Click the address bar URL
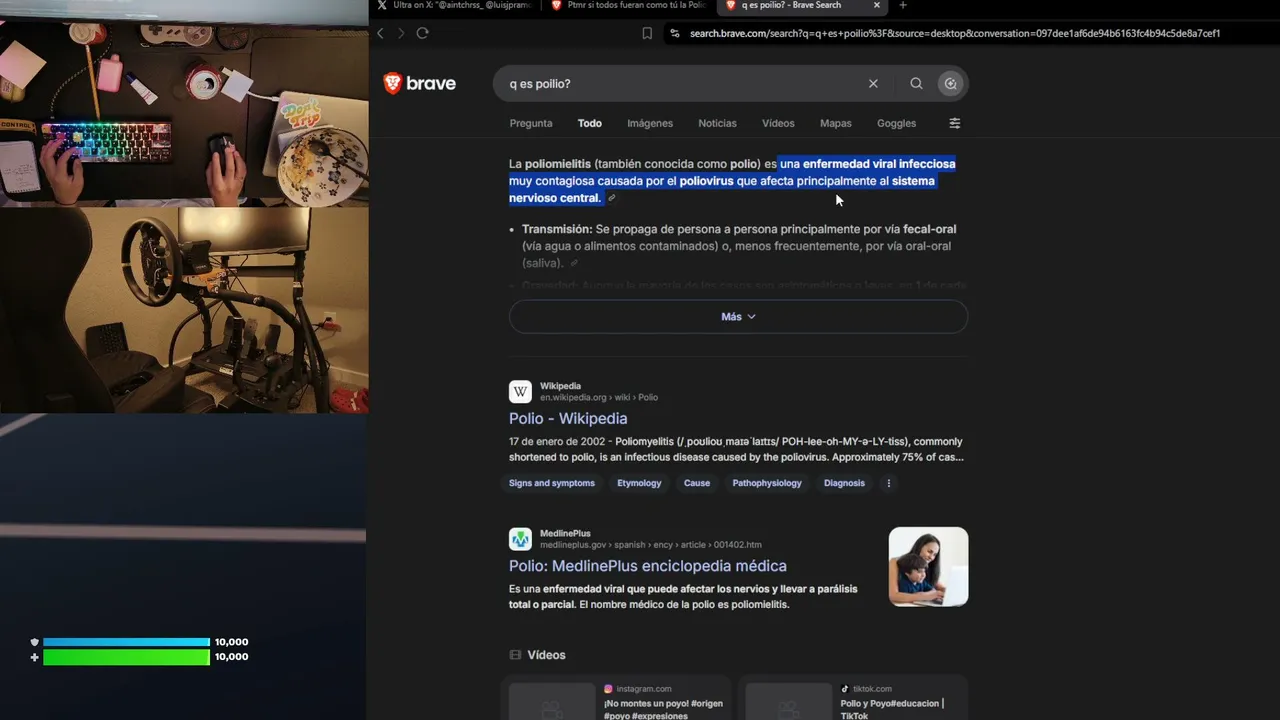 point(955,33)
